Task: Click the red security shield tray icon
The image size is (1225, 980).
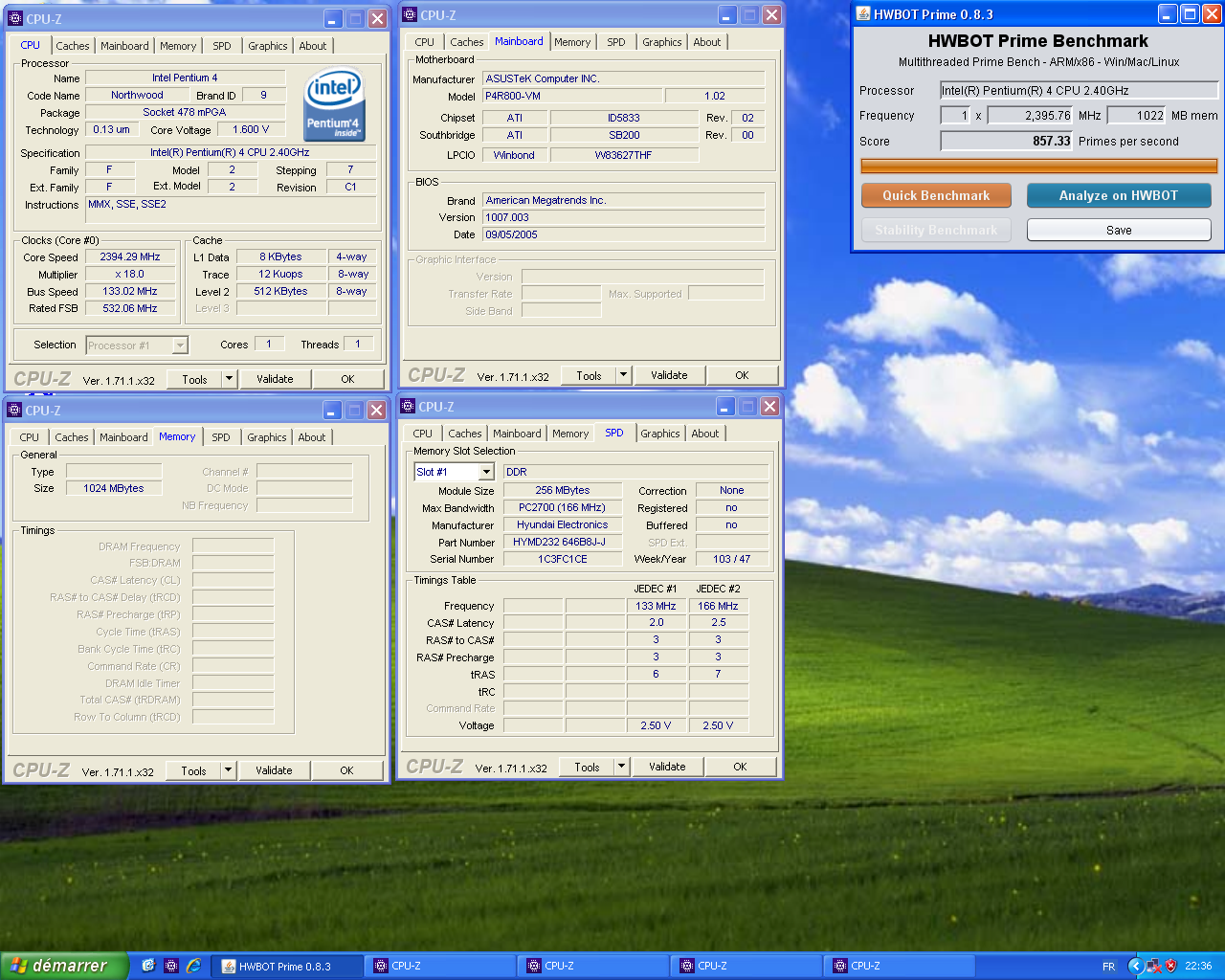Action: (1170, 966)
